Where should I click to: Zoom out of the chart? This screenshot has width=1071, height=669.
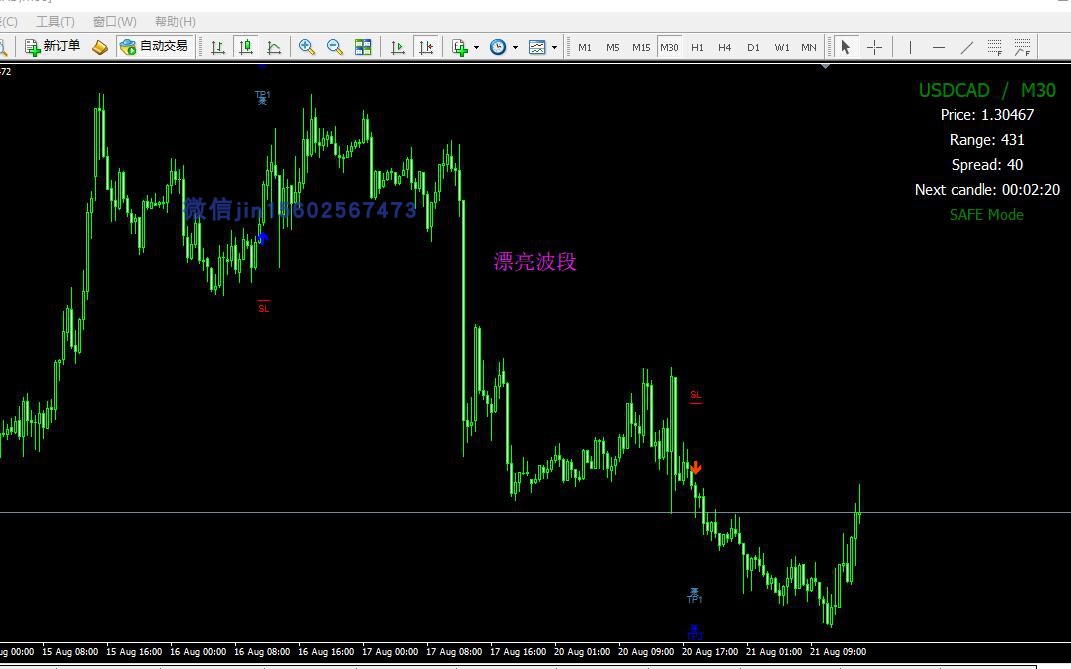pos(335,47)
